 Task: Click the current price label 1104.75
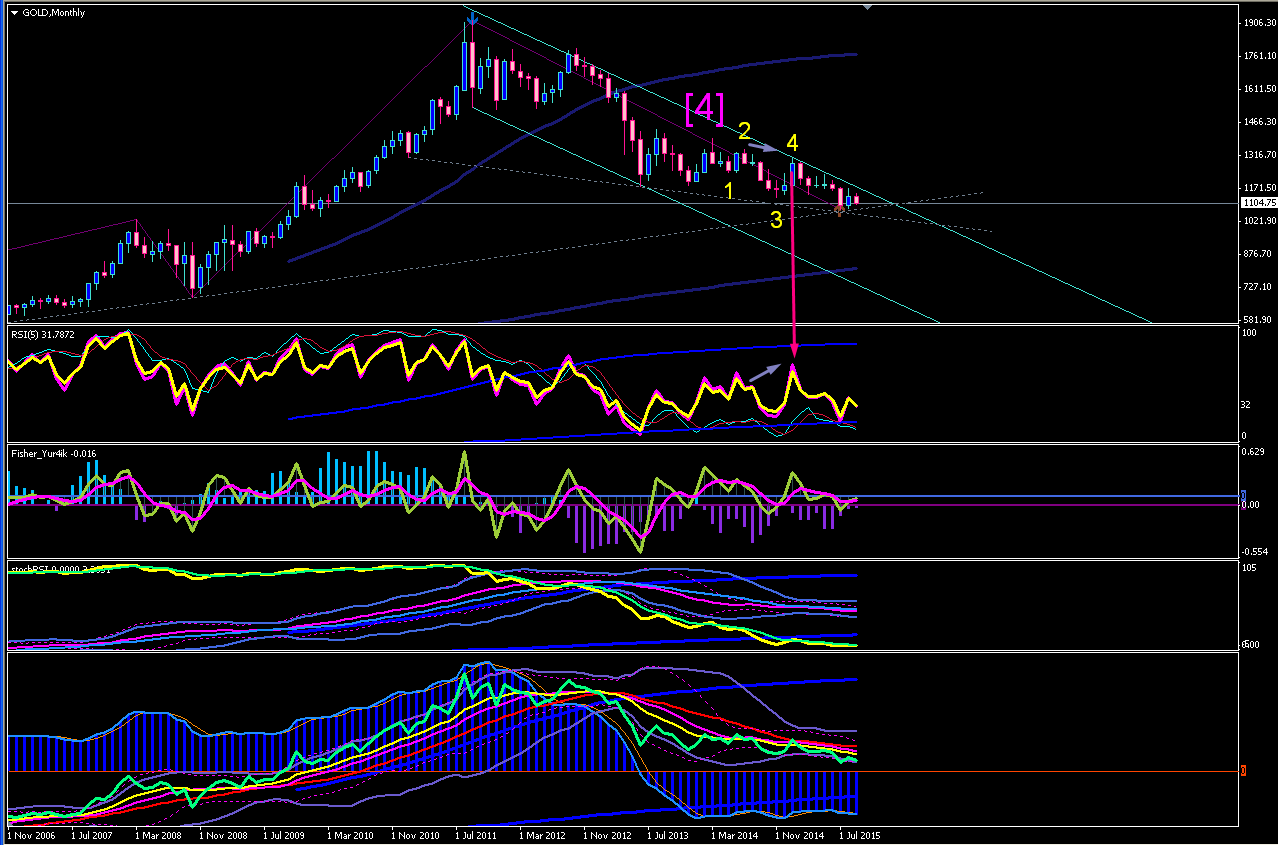click(x=1258, y=203)
